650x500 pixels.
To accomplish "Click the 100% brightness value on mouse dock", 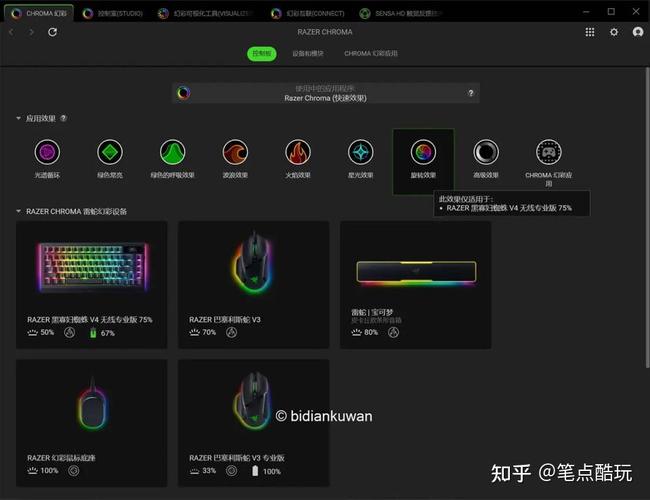I will coord(49,471).
